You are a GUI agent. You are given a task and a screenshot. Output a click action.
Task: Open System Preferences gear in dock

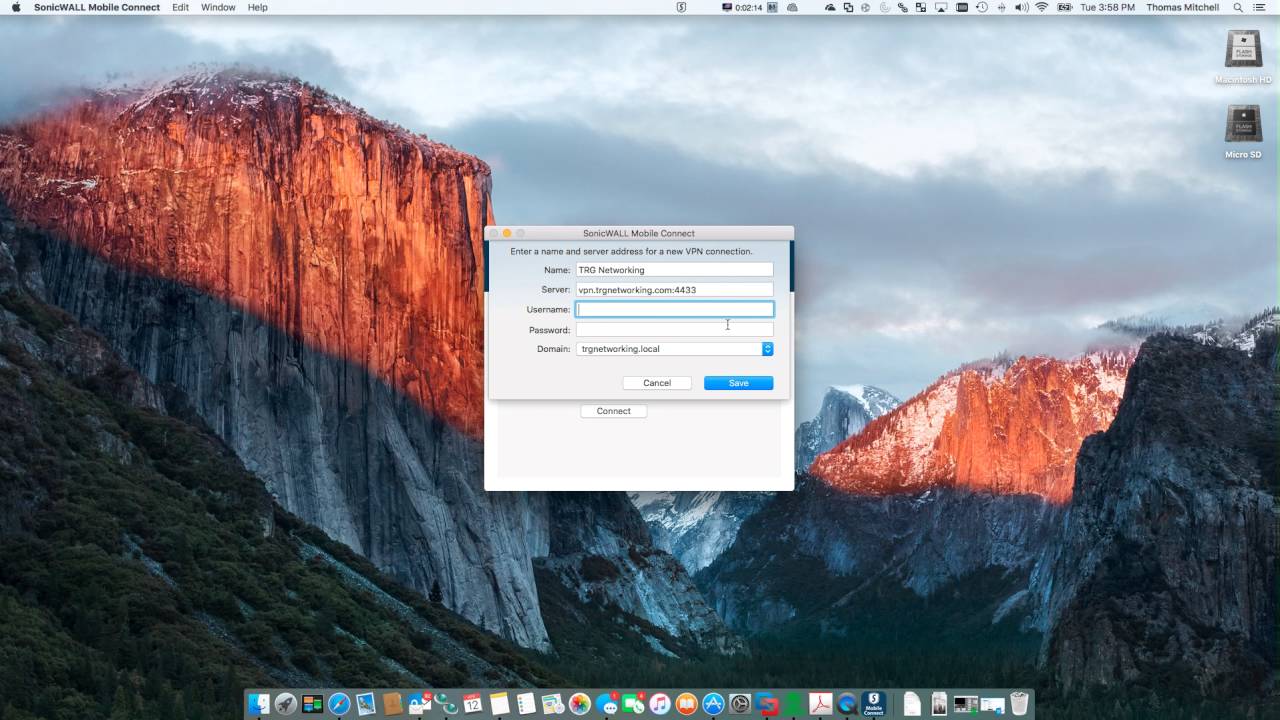[x=740, y=703]
